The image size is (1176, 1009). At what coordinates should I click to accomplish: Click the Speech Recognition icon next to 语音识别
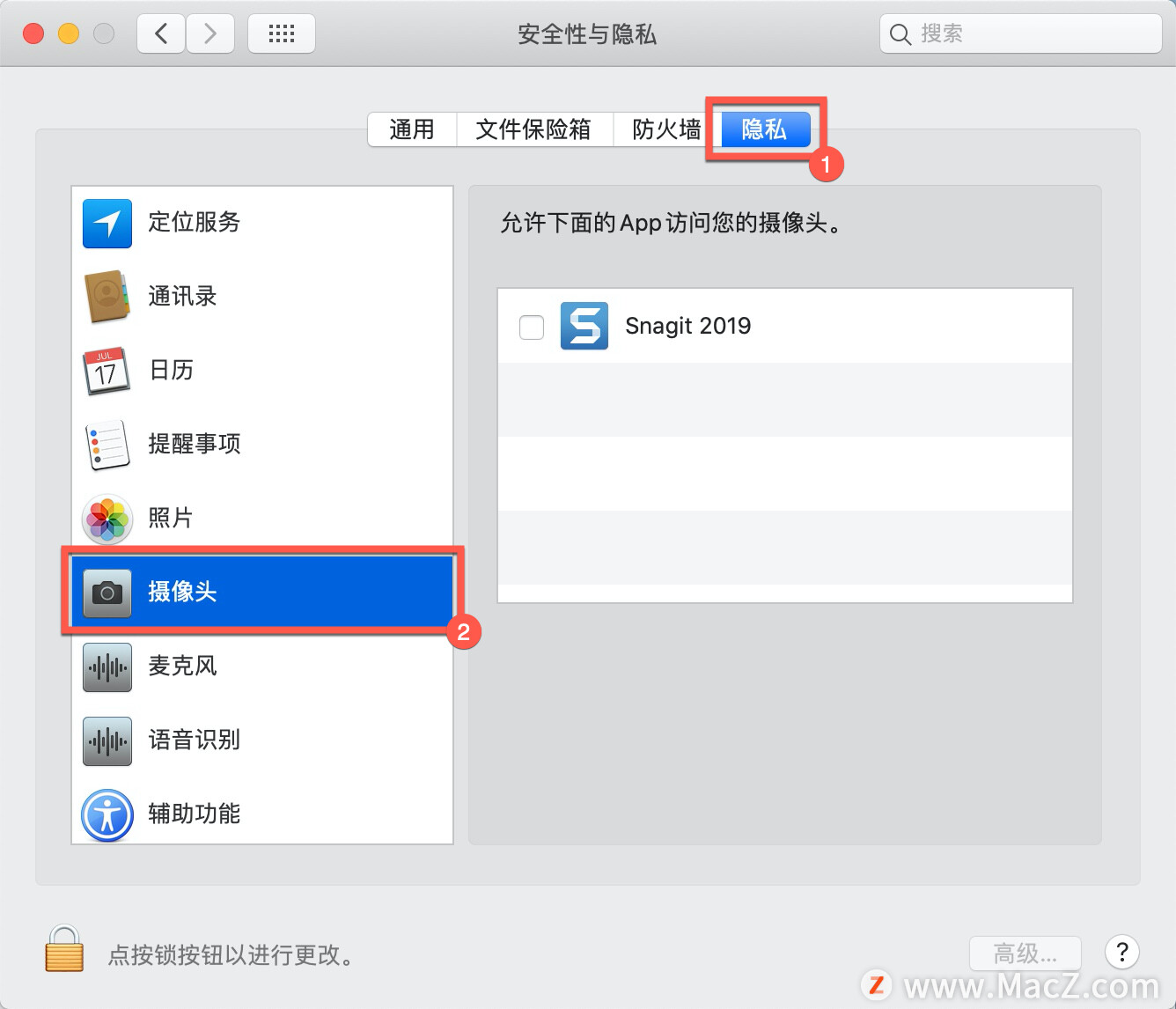107,740
